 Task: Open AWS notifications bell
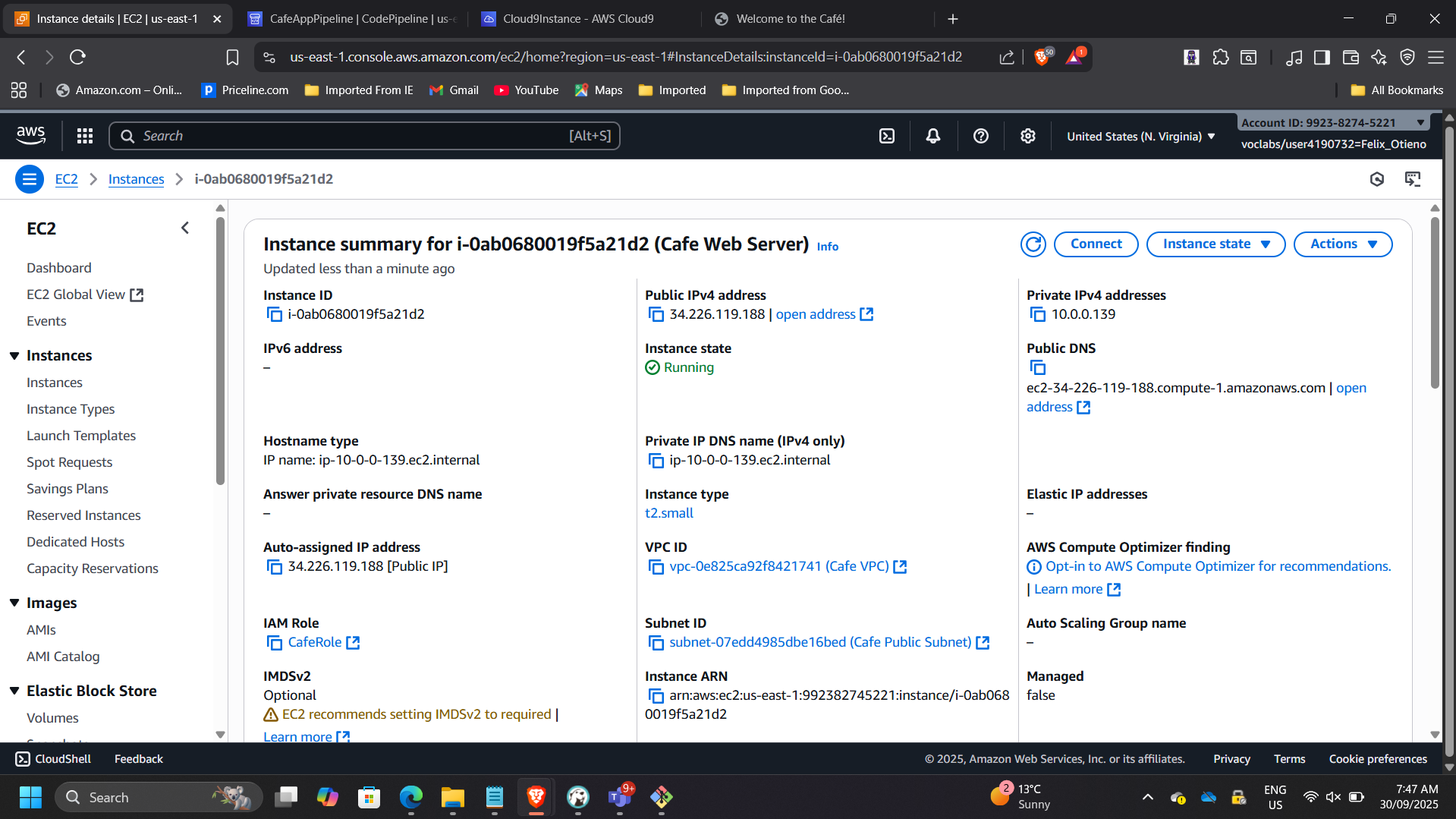pyautogui.click(x=932, y=136)
